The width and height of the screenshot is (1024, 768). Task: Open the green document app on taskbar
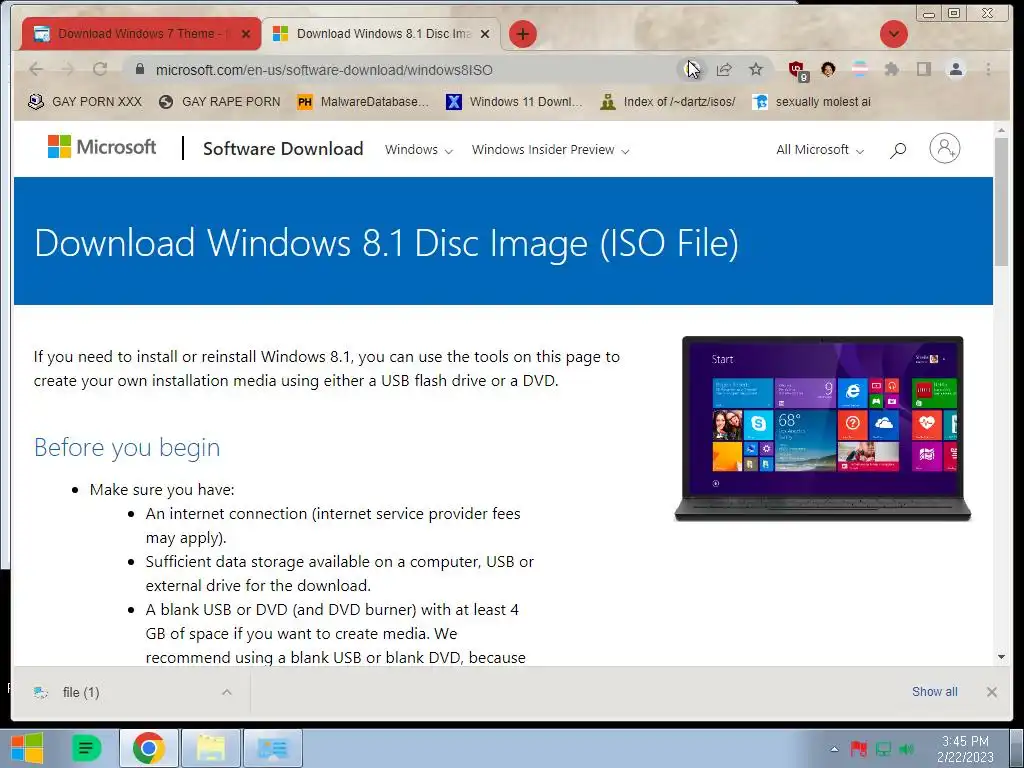pos(86,748)
